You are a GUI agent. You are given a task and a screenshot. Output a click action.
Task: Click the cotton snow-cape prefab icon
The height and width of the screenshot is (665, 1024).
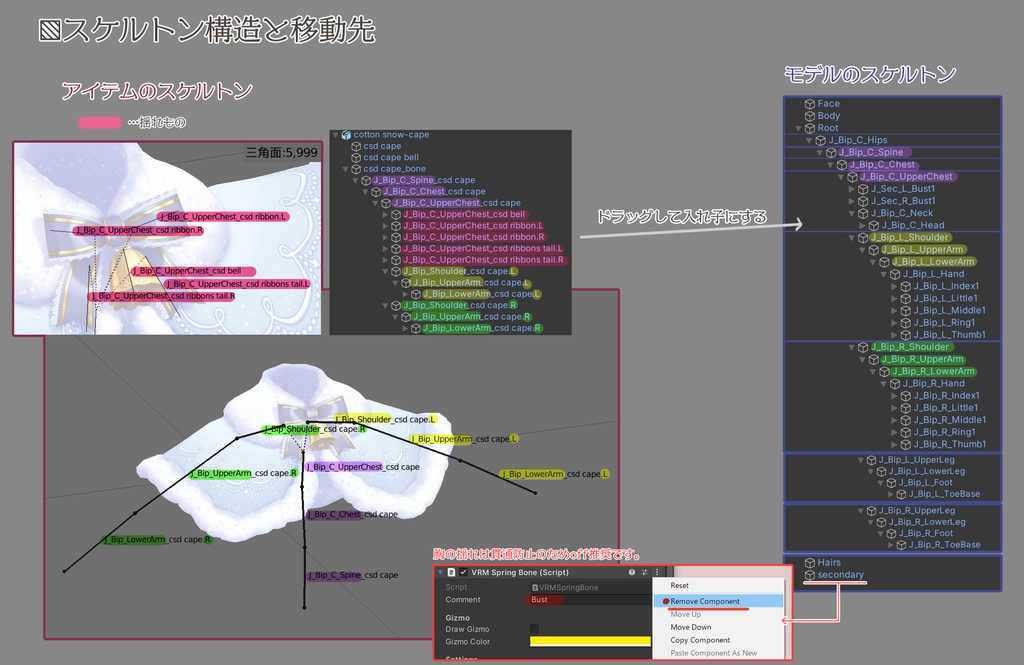346,135
